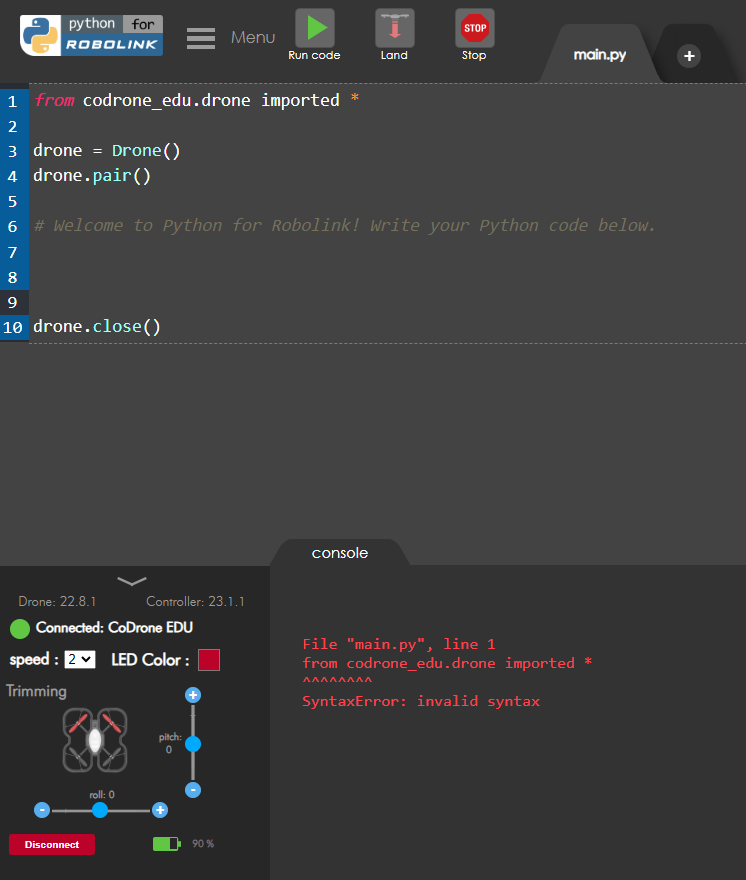Screen dimensions: 746x880
Task: Click the roll trim slider handle
Action: pos(100,810)
